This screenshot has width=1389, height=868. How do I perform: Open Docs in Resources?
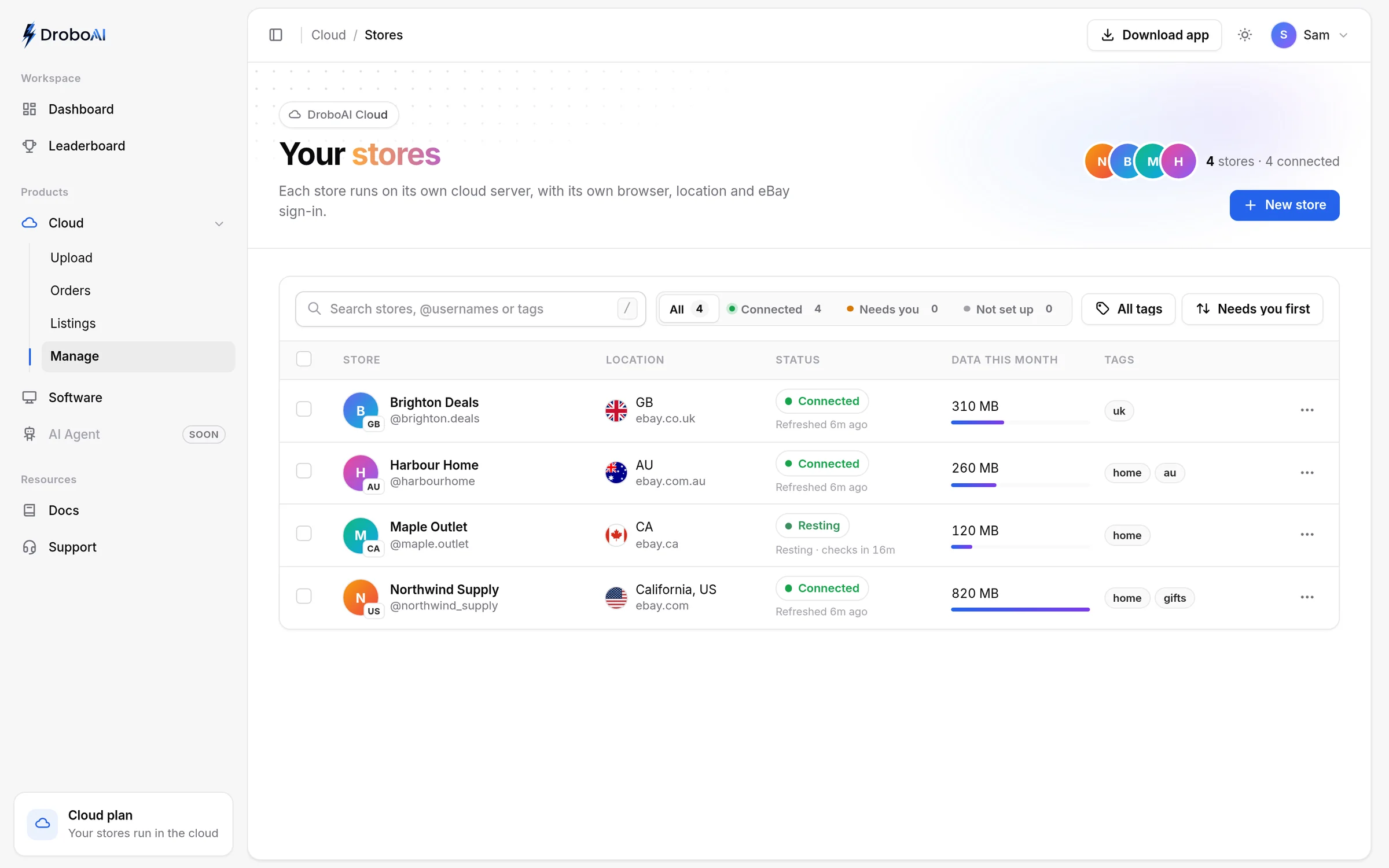coord(123,510)
